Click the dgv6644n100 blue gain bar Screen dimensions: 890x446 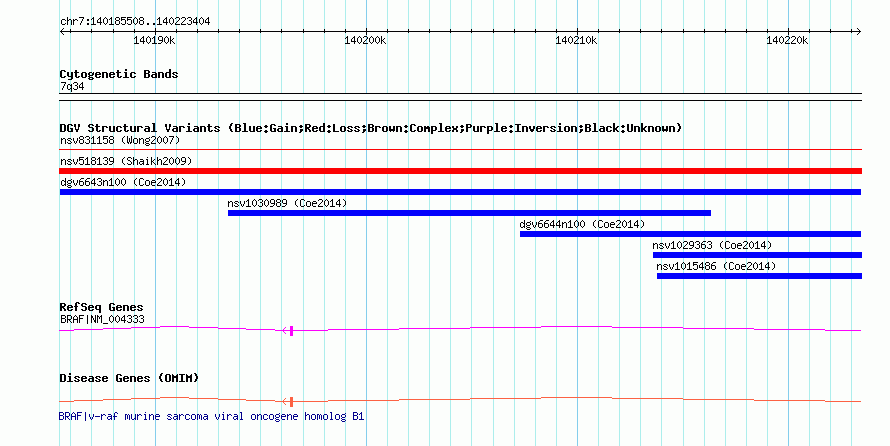click(690, 234)
